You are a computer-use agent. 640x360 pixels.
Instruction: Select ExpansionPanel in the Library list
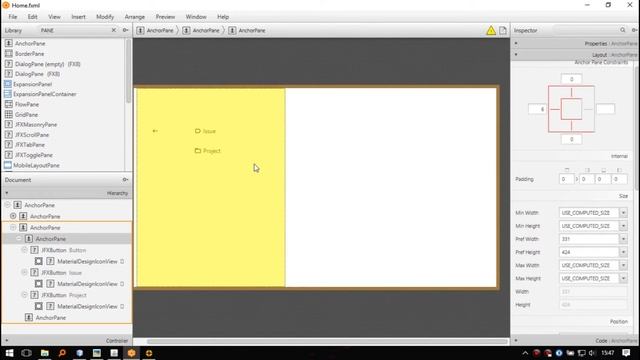coord(33,84)
